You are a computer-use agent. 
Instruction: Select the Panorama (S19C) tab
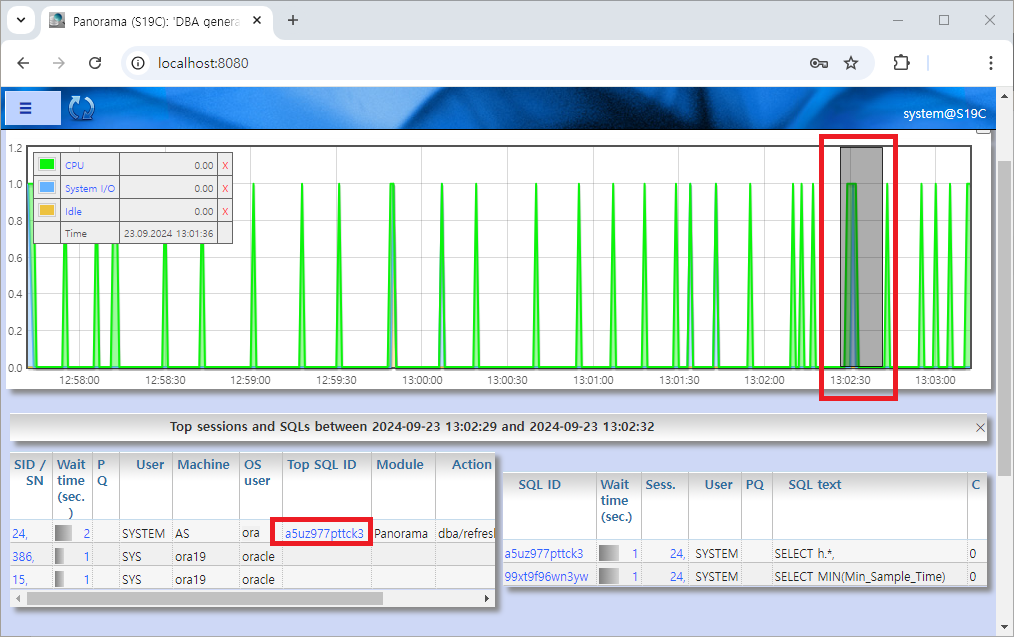[x=155, y=21]
